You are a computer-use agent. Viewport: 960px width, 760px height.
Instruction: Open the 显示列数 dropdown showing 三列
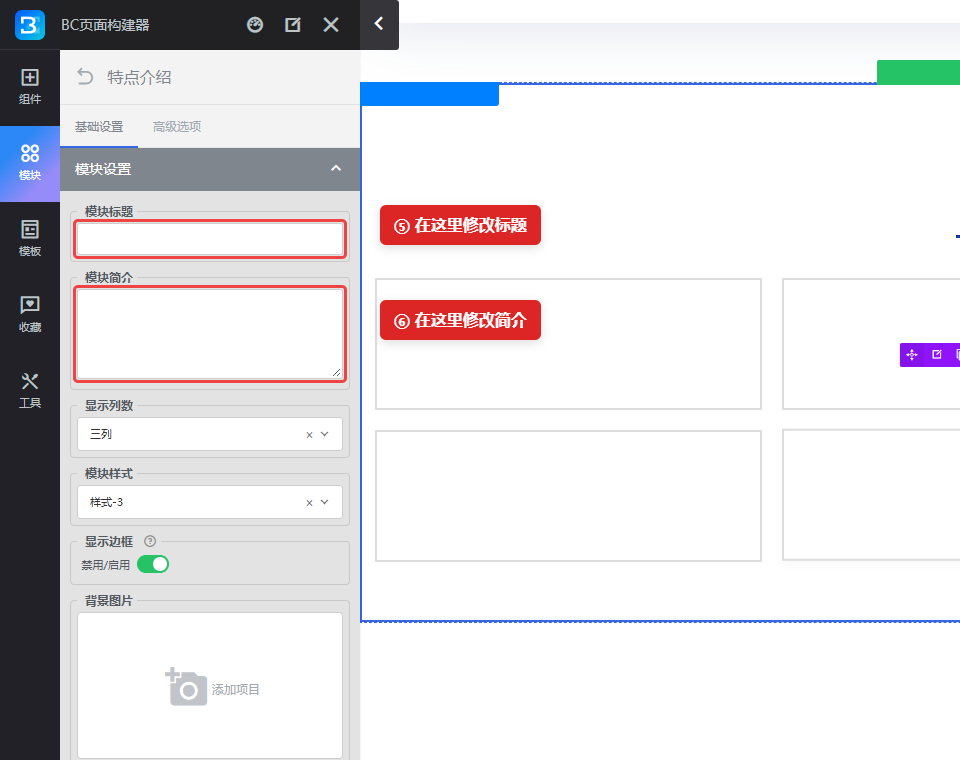point(210,434)
